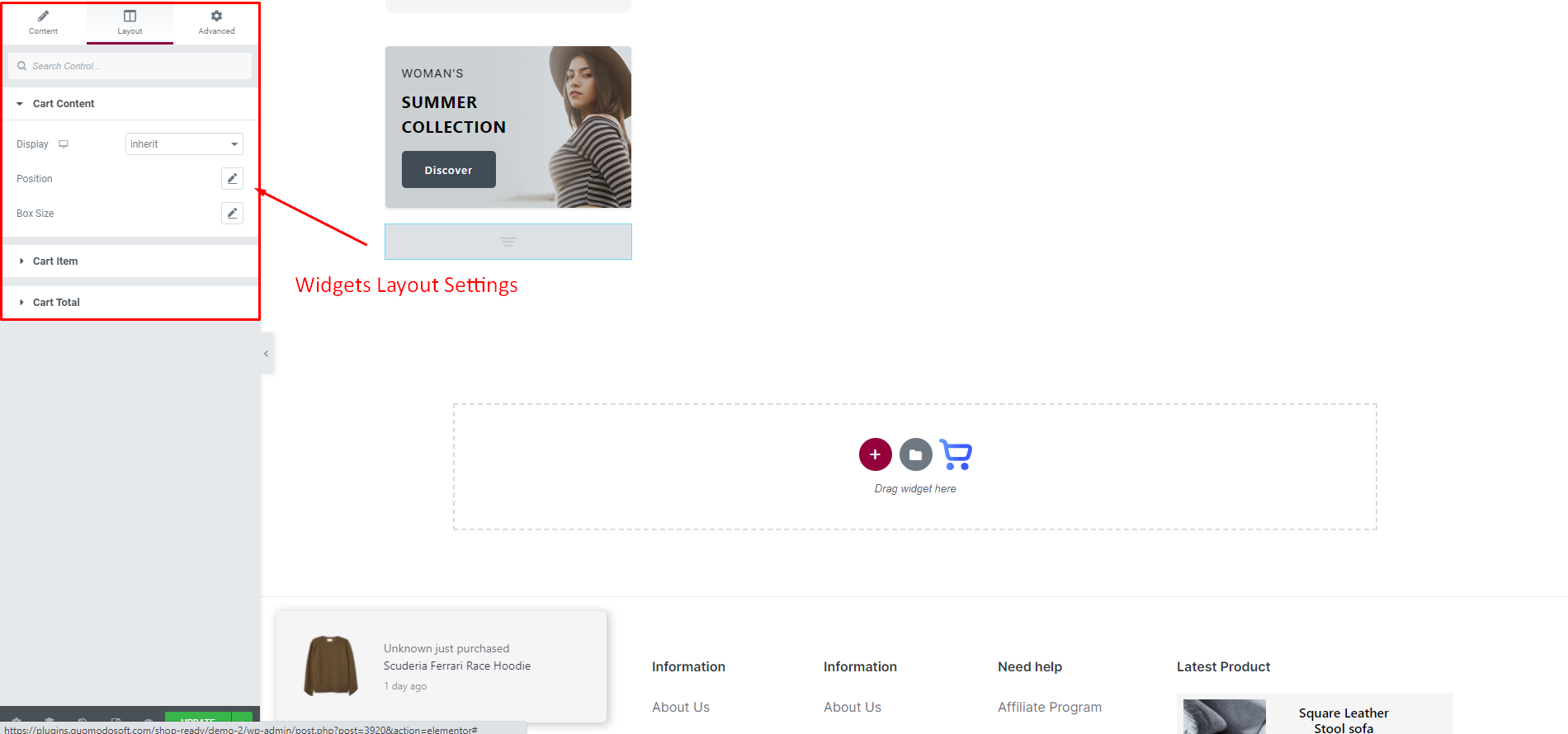
Task: Click the mini cart widget placeholder
Action: click(508, 242)
